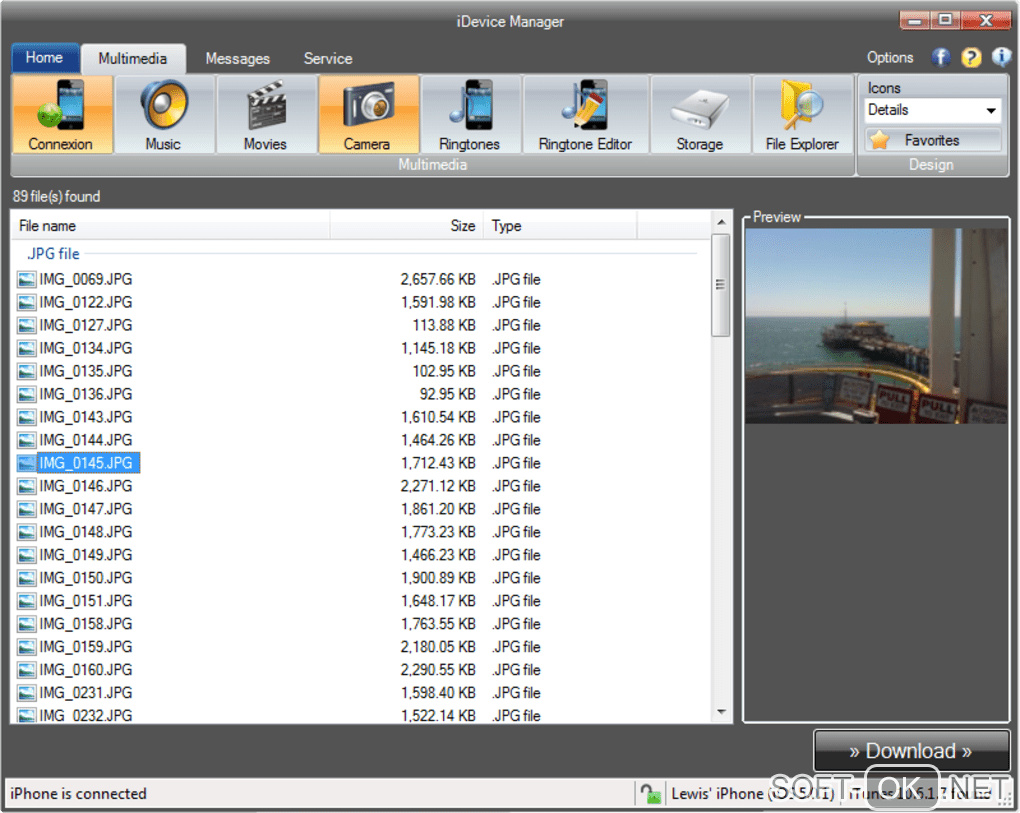Open the Music section
The image size is (1020, 813).
[163, 114]
